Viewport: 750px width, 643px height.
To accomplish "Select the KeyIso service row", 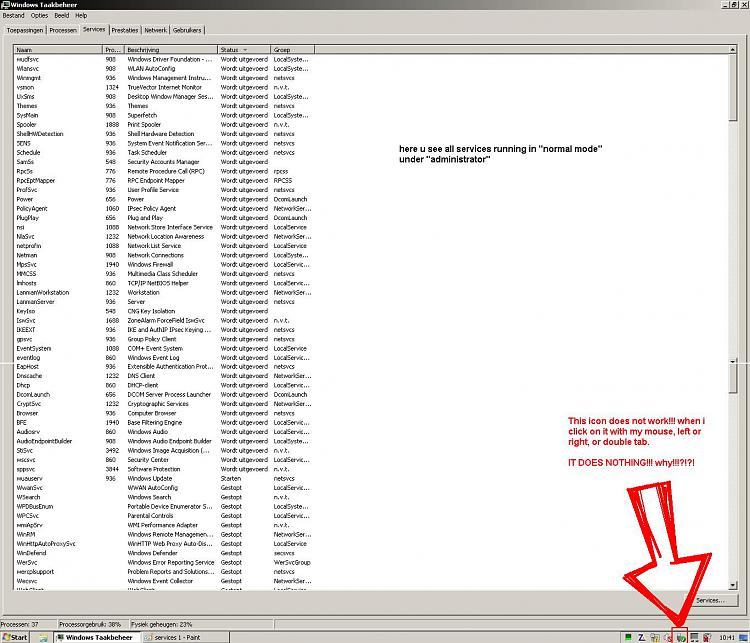I will tap(164, 311).
